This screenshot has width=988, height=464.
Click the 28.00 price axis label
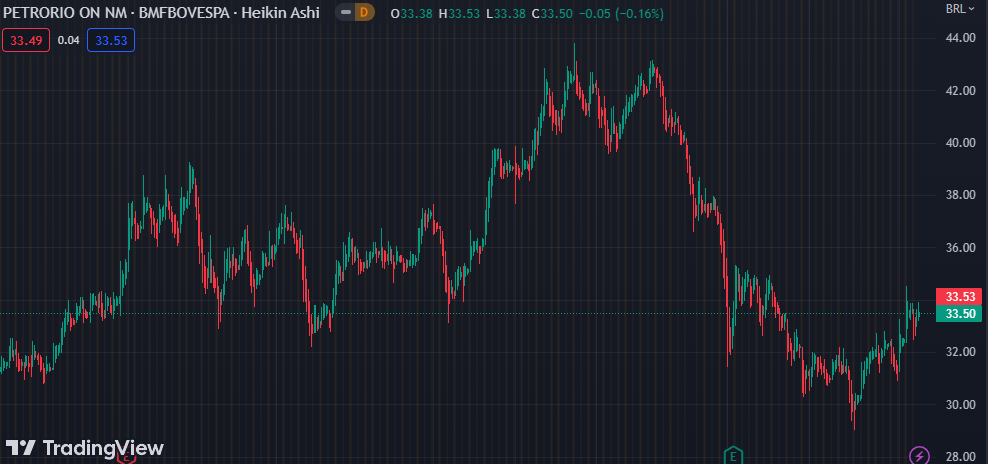point(960,456)
